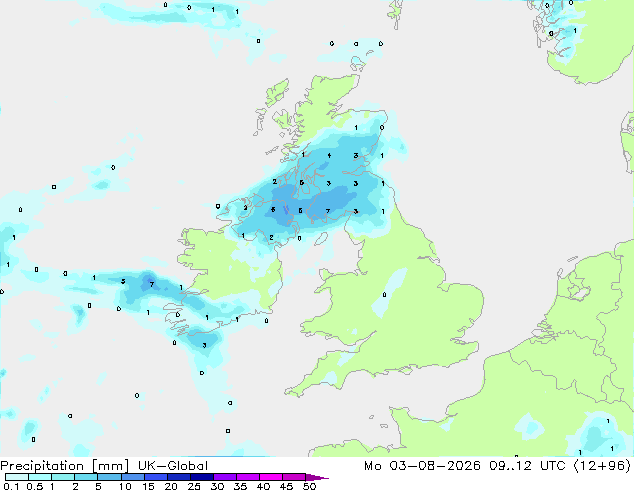Select the 35–40 mm legend color box
This screenshot has height=490, width=634.
[x=248, y=477]
